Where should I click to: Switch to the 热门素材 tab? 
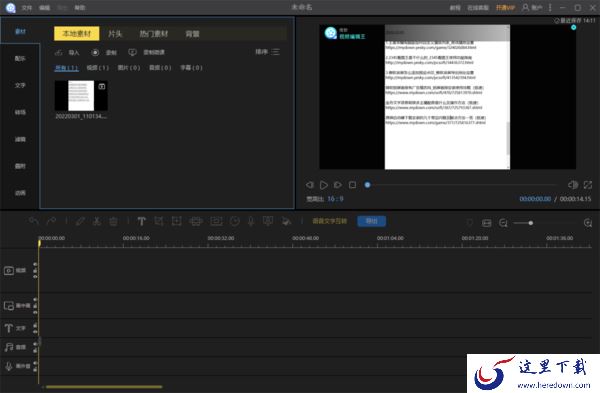(x=153, y=34)
